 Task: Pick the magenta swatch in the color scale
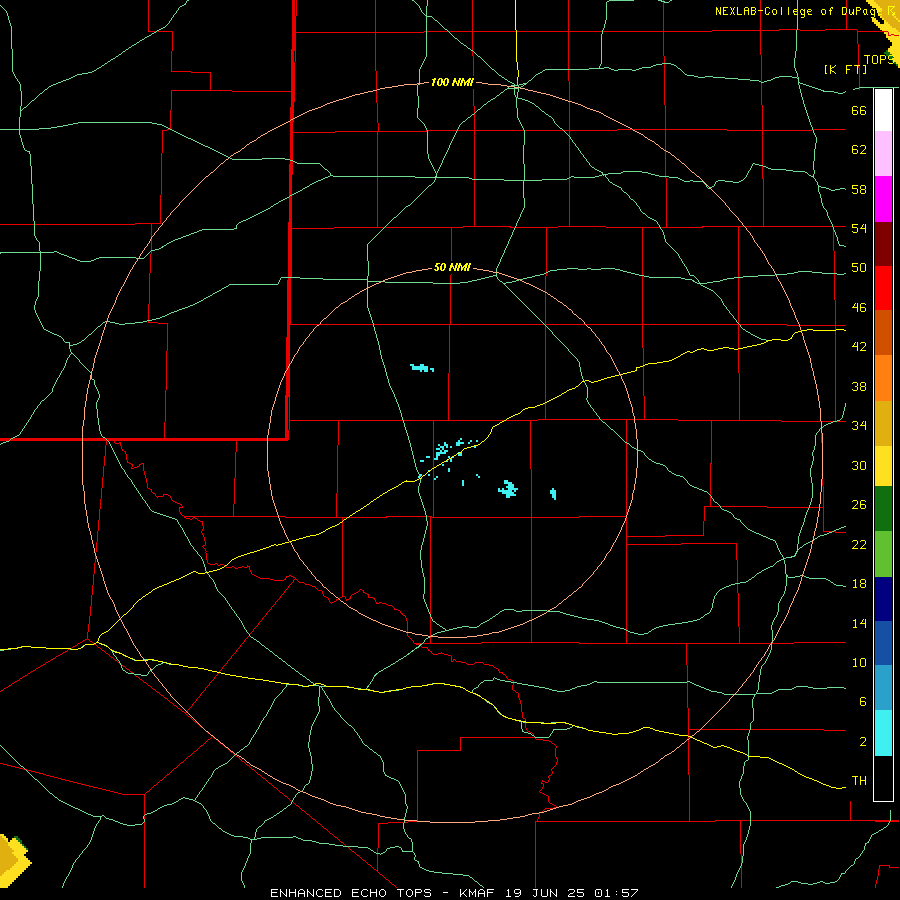tap(883, 199)
